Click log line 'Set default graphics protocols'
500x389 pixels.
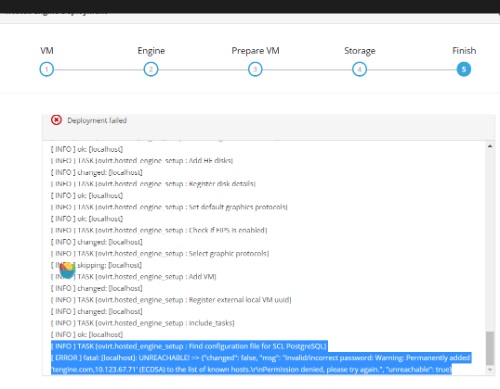tap(169, 207)
